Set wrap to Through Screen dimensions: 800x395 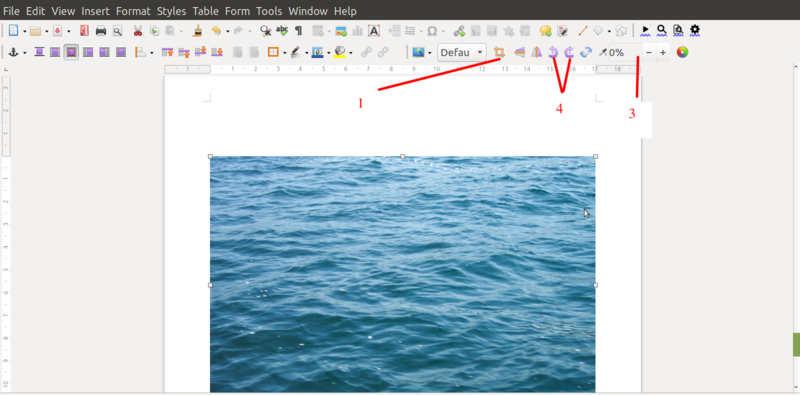(121, 52)
